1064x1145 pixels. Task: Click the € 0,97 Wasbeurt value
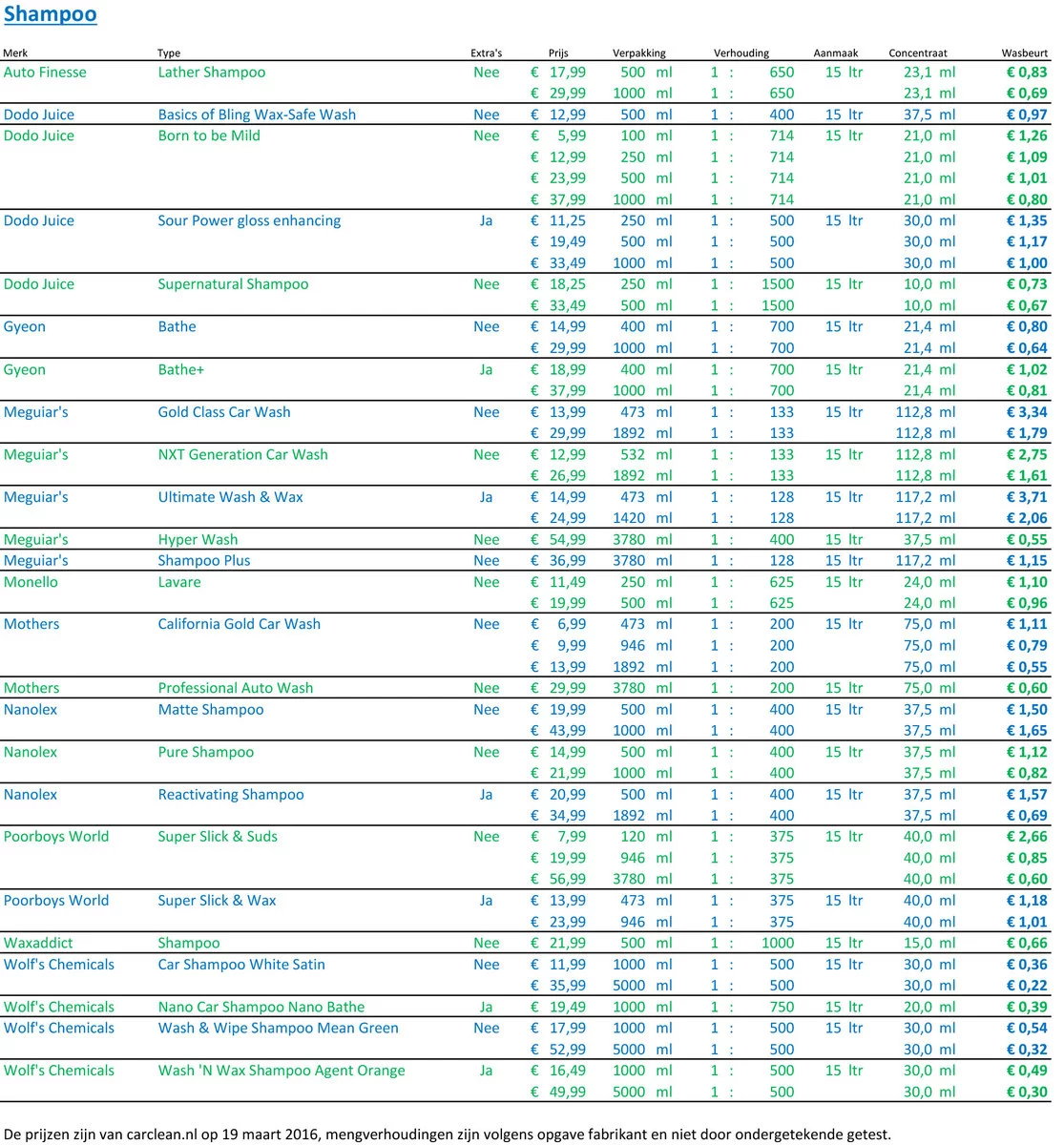(x=1027, y=114)
